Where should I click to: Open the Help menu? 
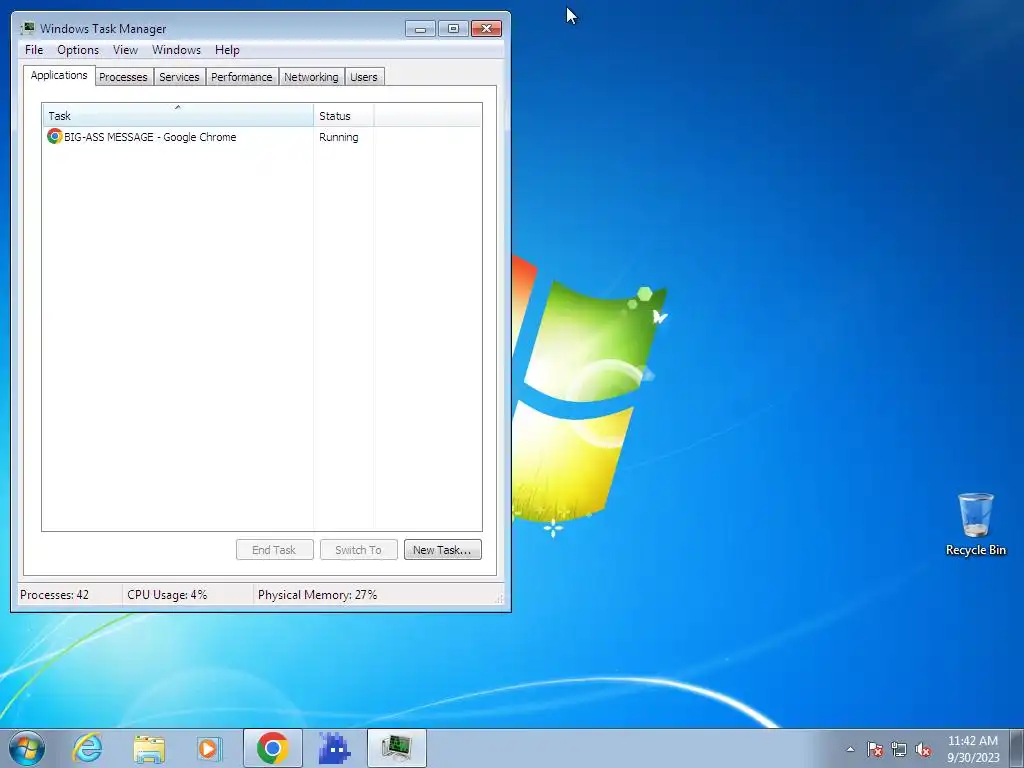click(x=227, y=50)
